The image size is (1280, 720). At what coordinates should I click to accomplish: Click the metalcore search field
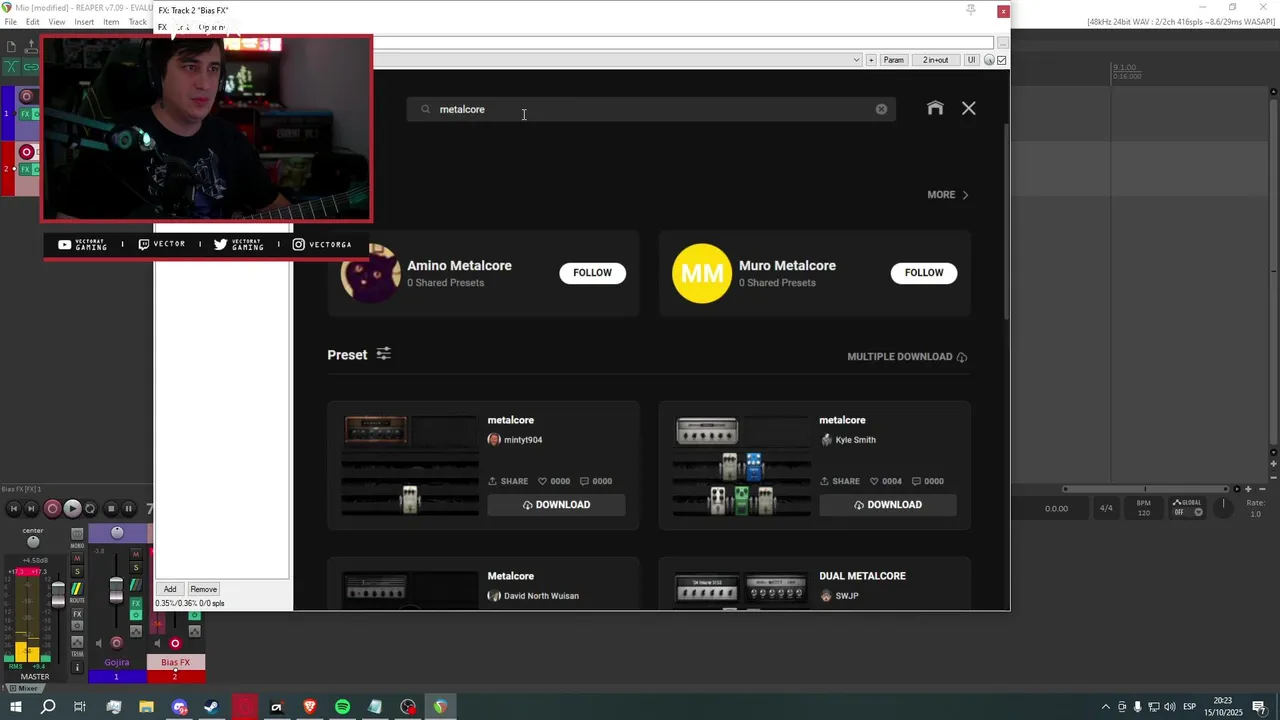point(650,109)
